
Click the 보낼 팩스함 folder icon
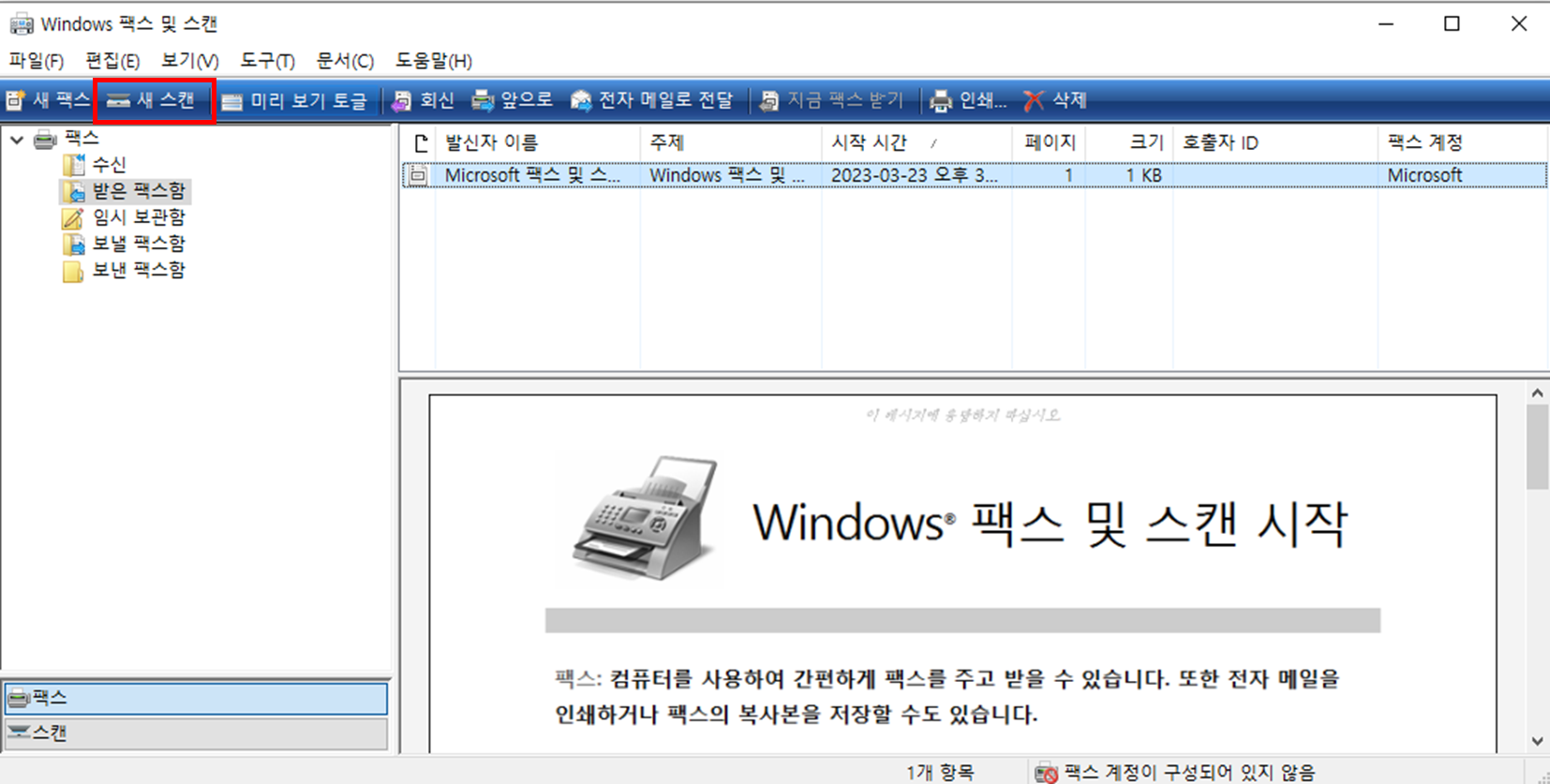[x=73, y=244]
